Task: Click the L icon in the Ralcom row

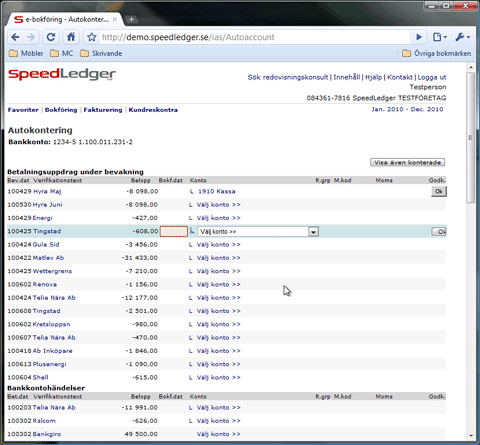Action: tap(191, 421)
